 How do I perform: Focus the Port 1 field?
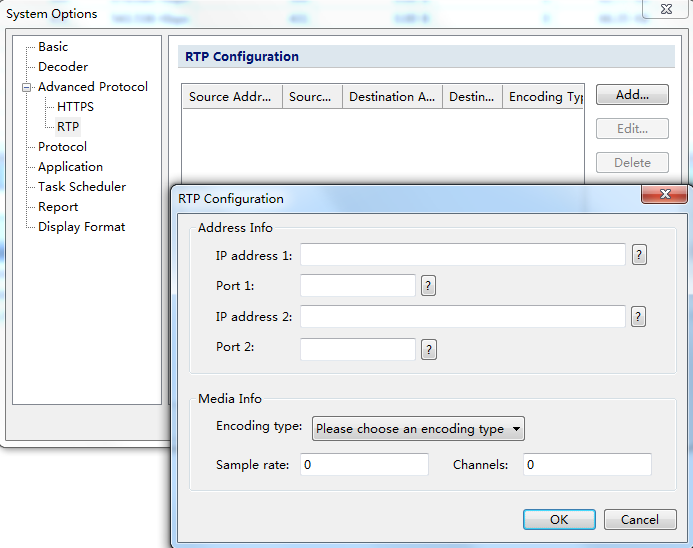pos(358,286)
